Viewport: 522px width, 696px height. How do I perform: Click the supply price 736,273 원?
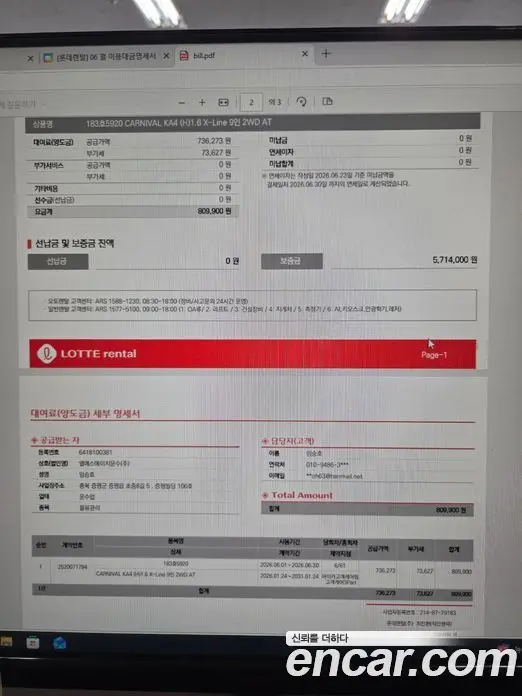[214, 141]
